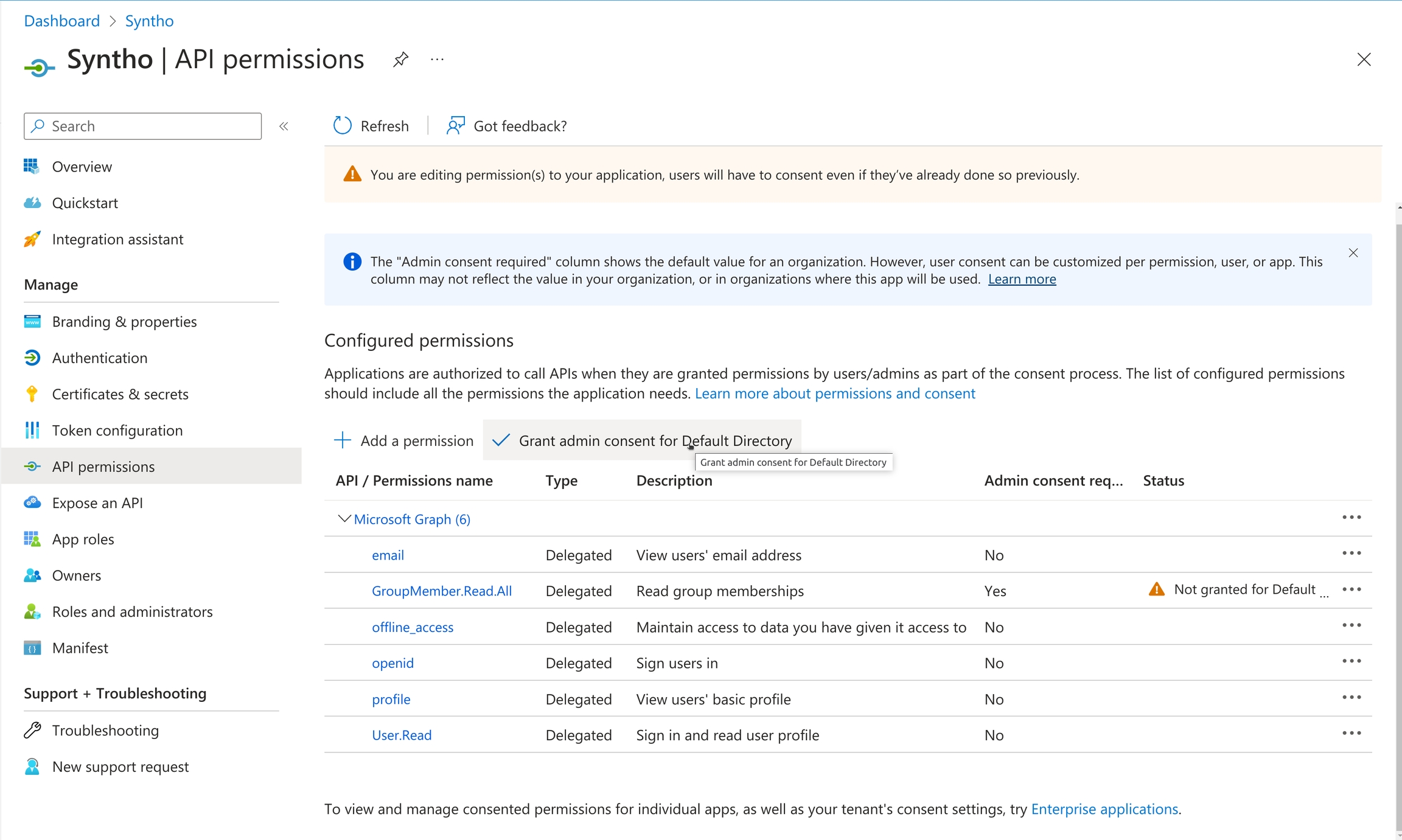Screen dimensions: 1402x840
Task: Collapse the Microsoft Graph permissions group
Action: tap(344, 519)
